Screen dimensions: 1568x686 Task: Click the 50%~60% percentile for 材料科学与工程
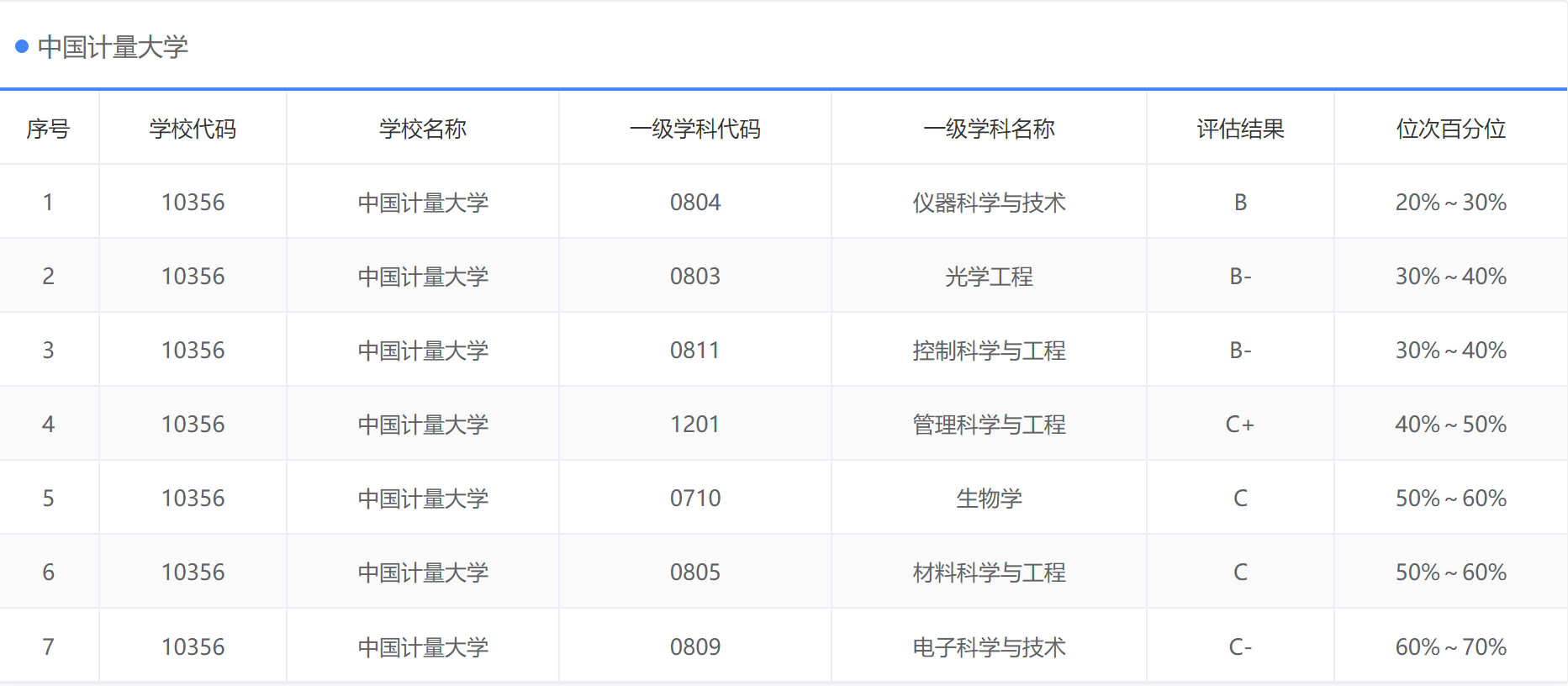click(1450, 573)
